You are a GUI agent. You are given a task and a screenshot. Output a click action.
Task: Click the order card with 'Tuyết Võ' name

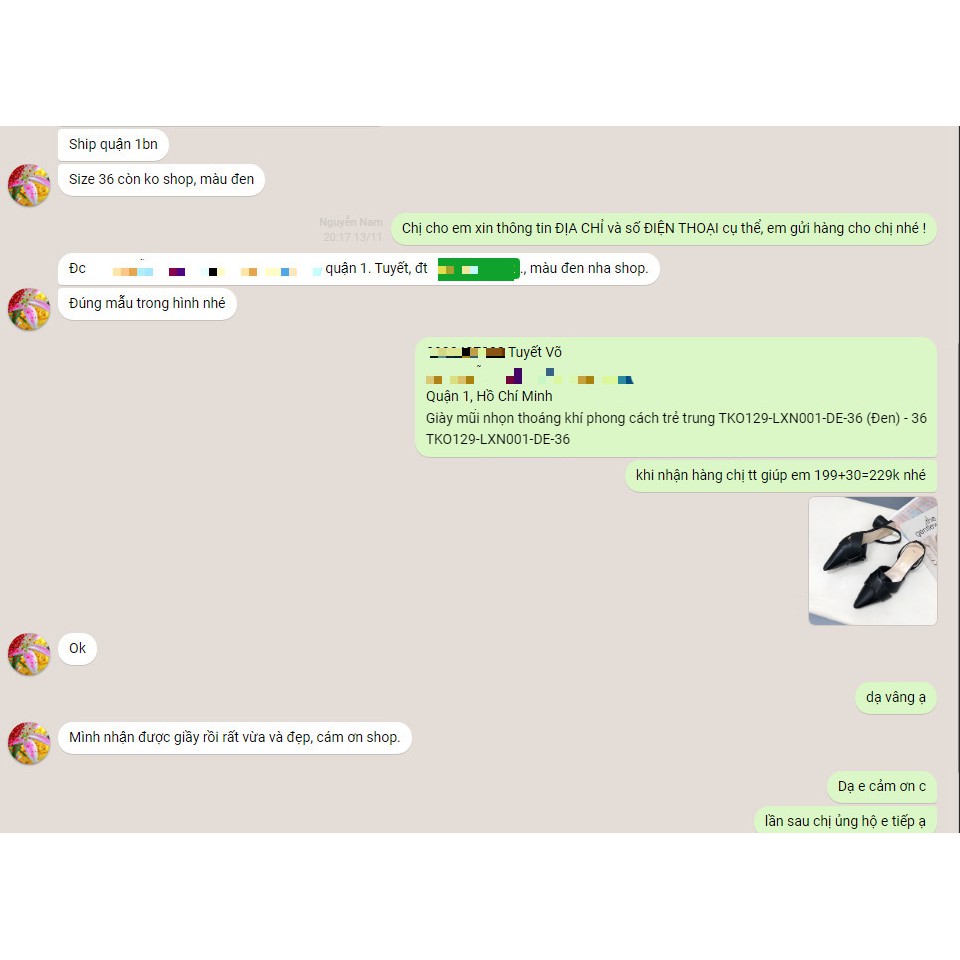[x=676, y=397]
